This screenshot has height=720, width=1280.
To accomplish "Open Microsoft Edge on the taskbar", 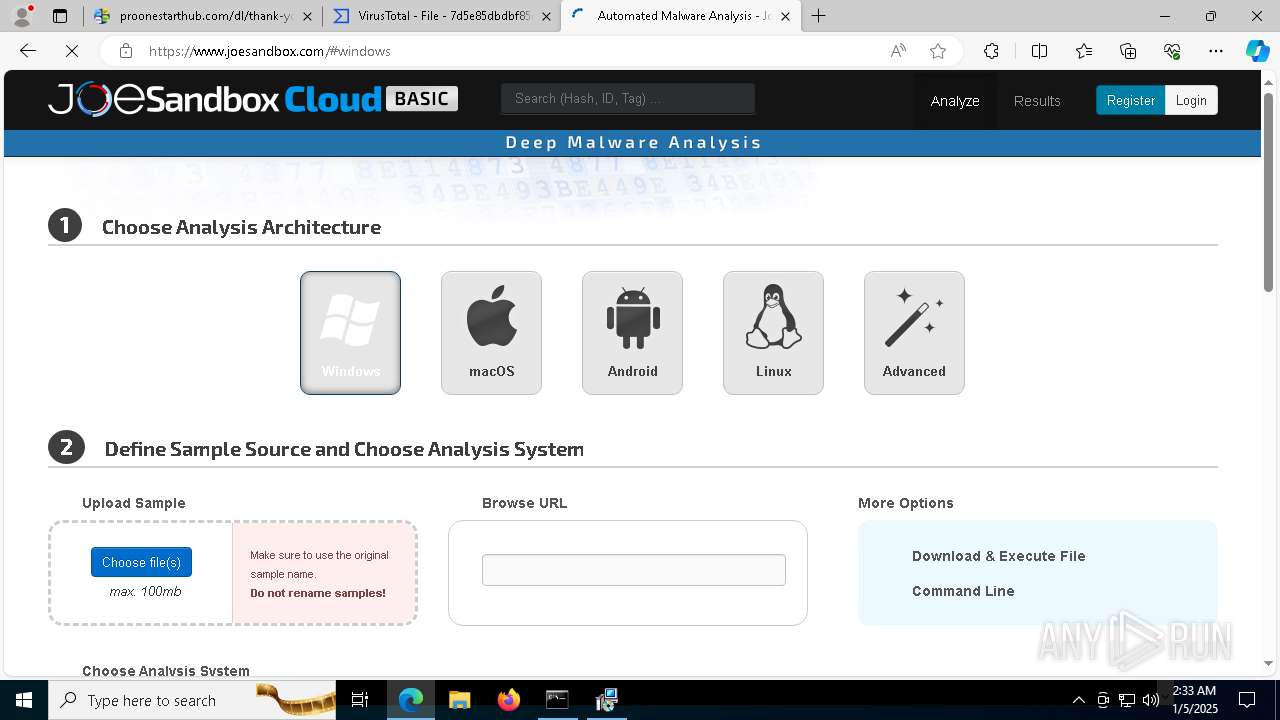I will 411,700.
